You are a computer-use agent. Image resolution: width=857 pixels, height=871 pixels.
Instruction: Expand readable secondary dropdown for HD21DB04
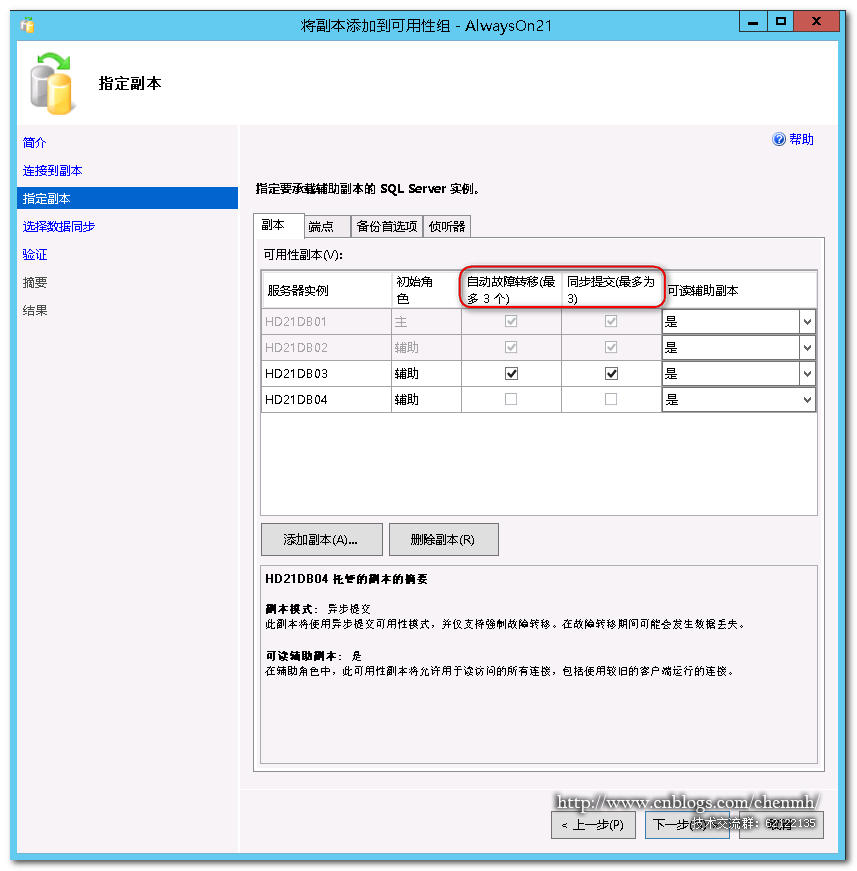click(806, 400)
